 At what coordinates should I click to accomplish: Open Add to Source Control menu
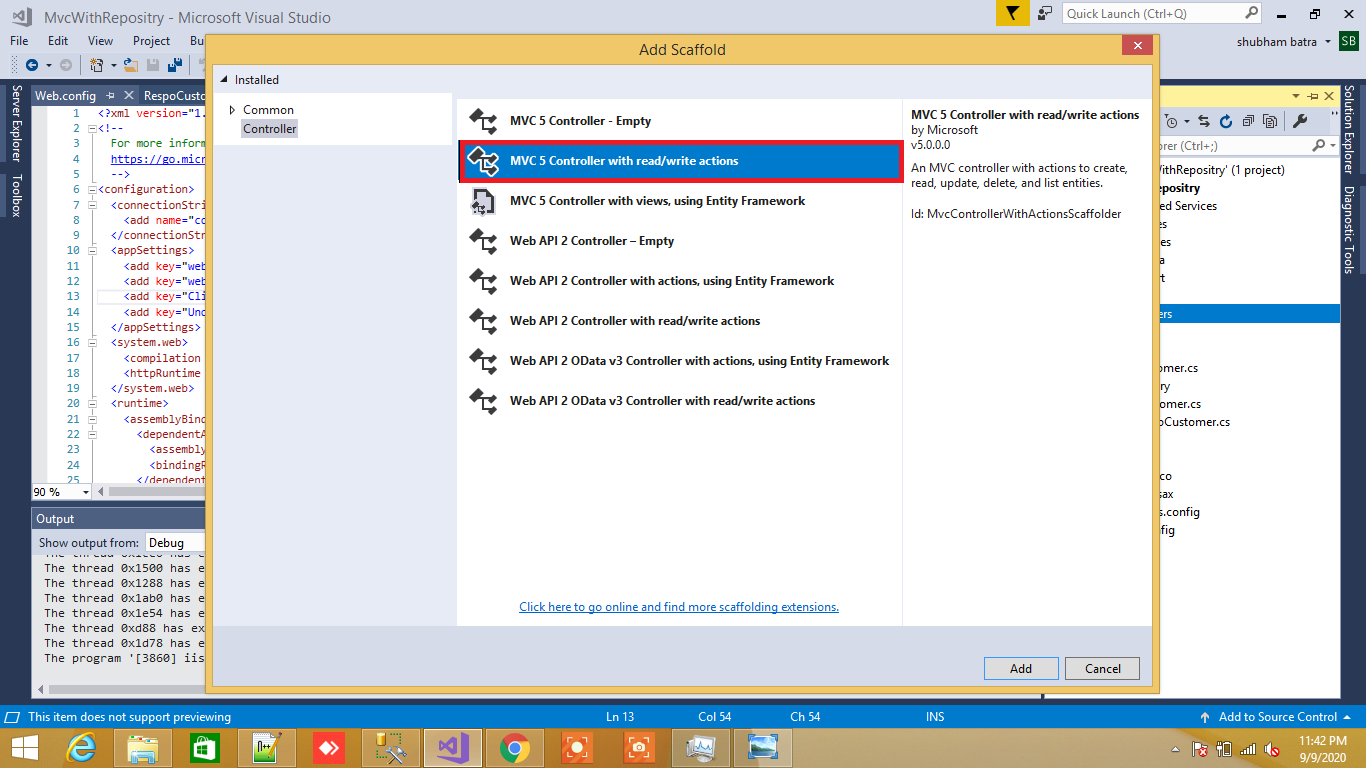point(1276,717)
